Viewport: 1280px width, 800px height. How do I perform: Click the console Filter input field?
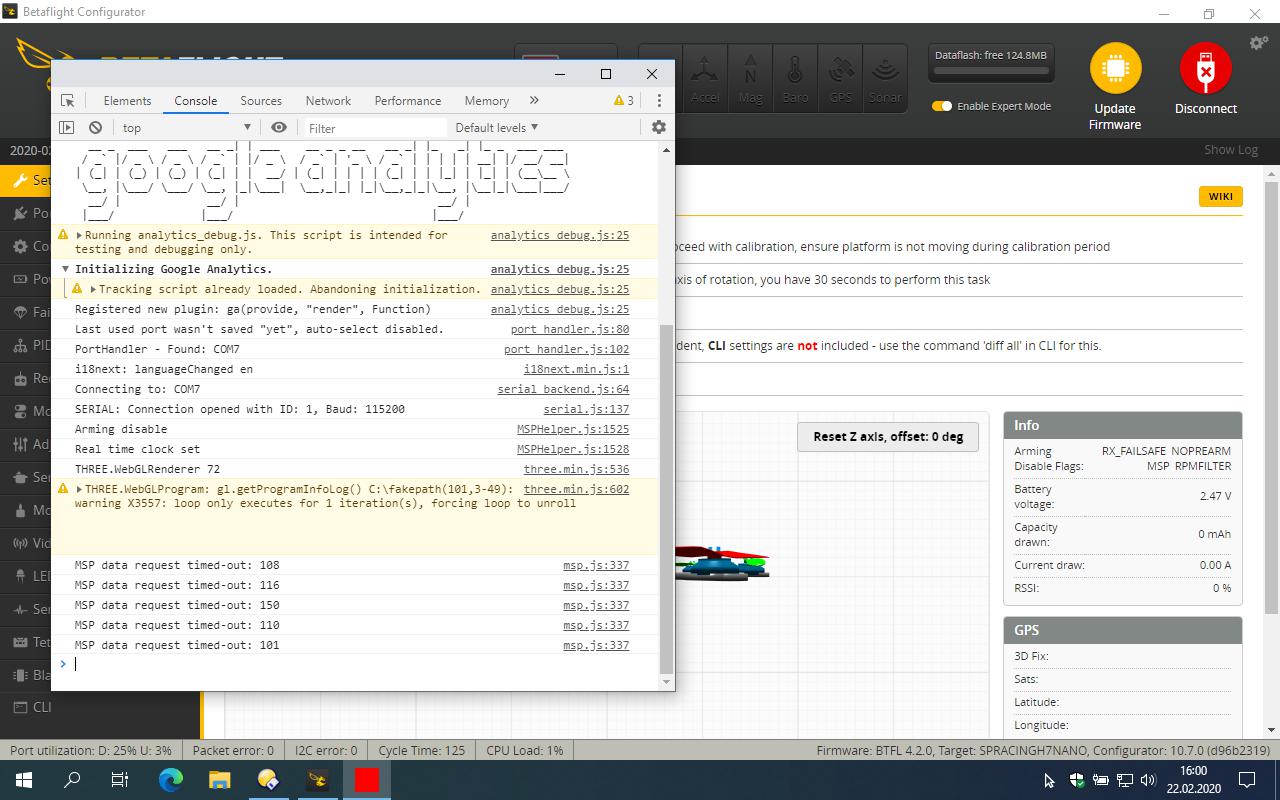pos(375,128)
